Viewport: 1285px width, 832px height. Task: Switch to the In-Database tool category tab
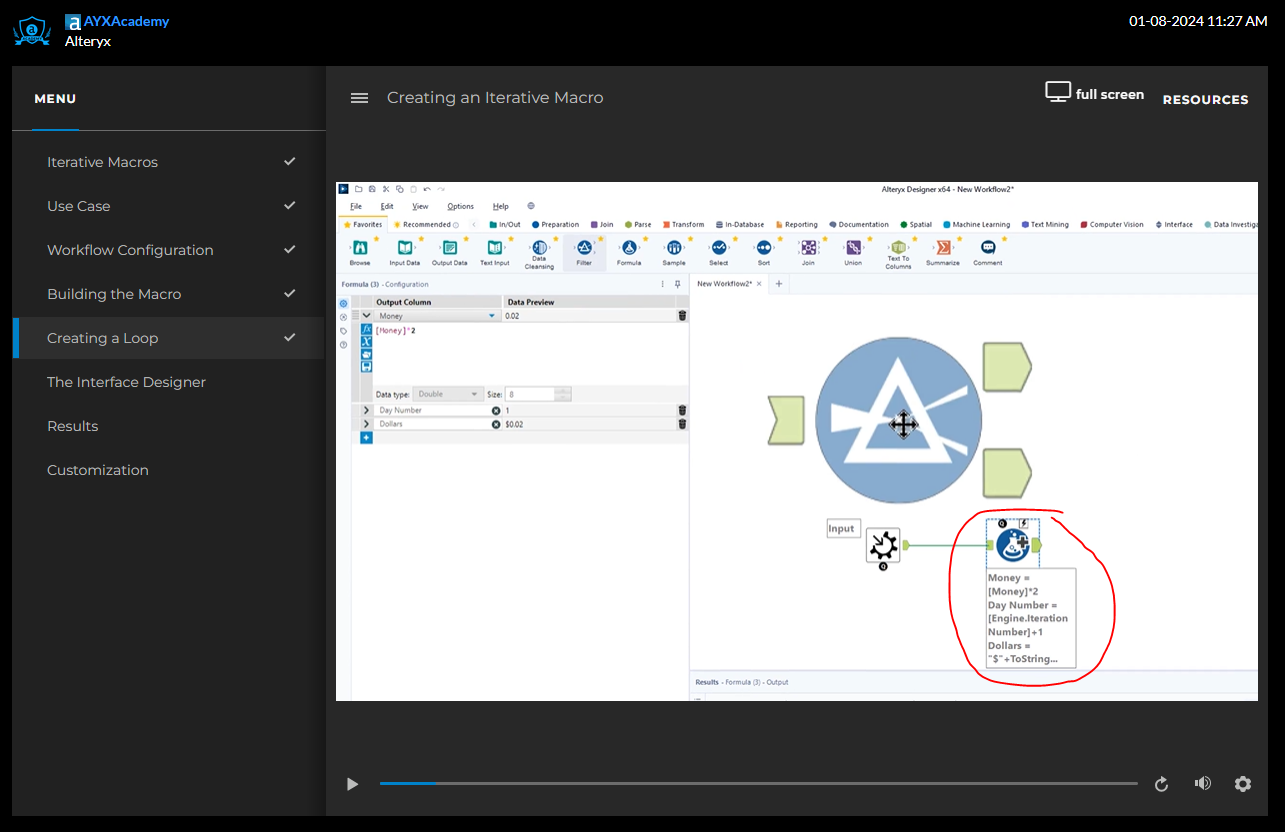coord(739,224)
